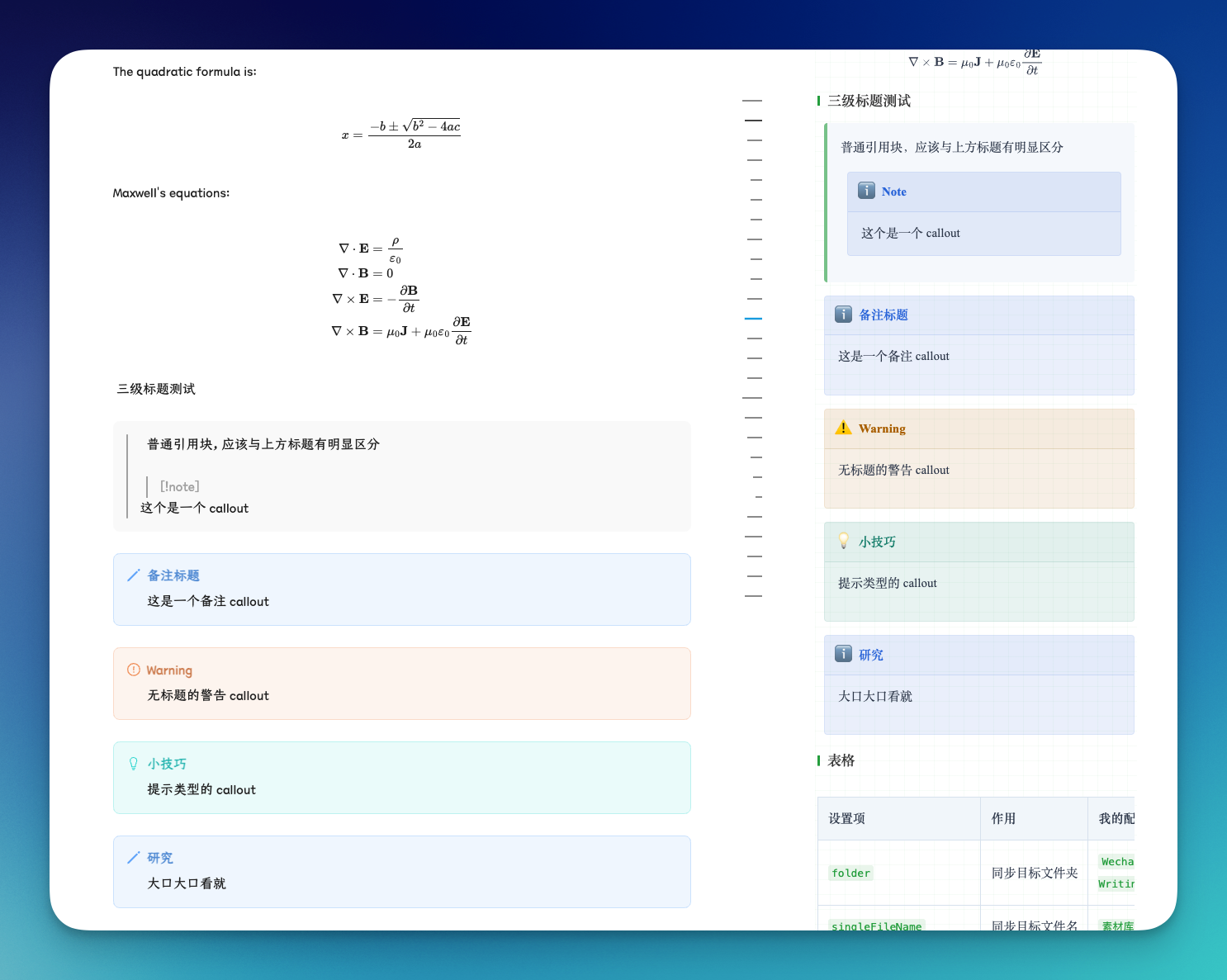The height and width of the screenshot is (980, 1227).
Task: Click the Maxwell equation atop preview pane
Action: coord(975,62)
